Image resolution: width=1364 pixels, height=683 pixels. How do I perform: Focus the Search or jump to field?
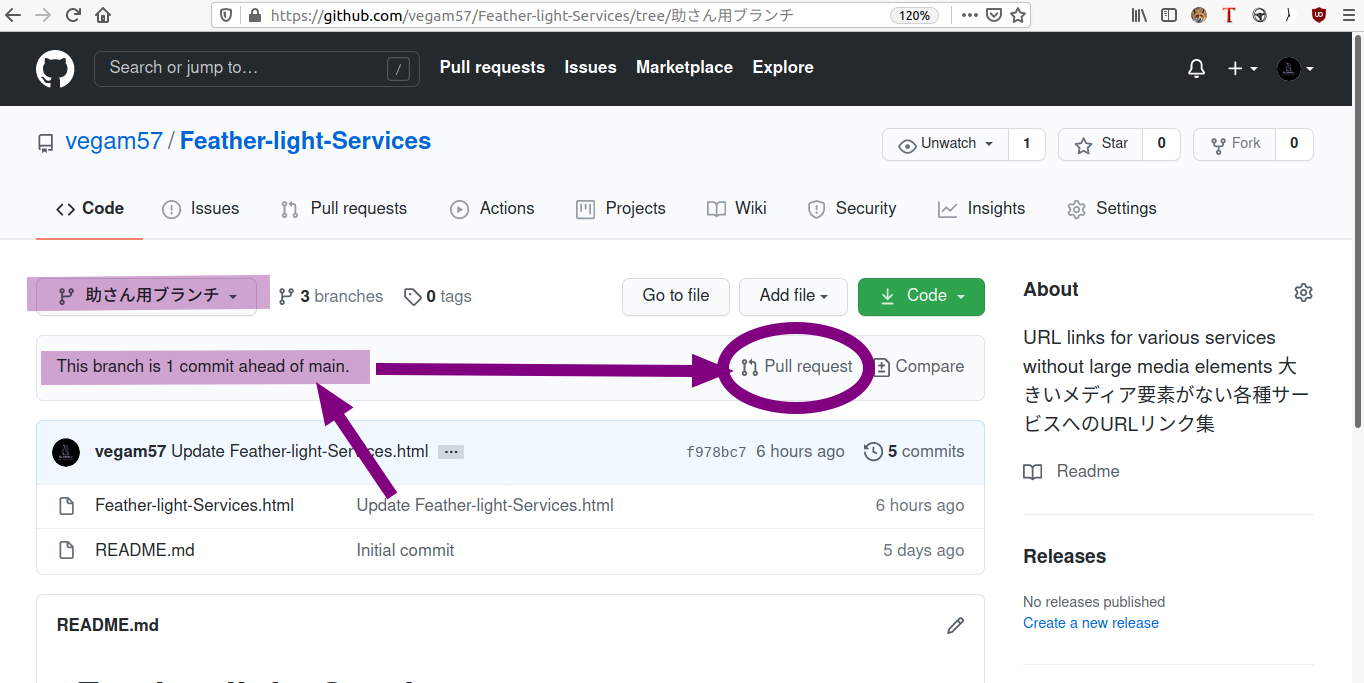(x=246, y=68)
